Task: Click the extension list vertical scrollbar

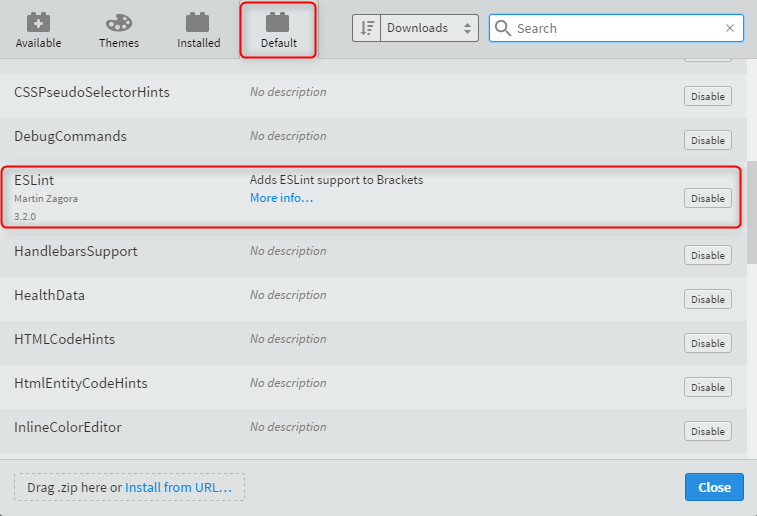Action: click(x=752, y=212)
